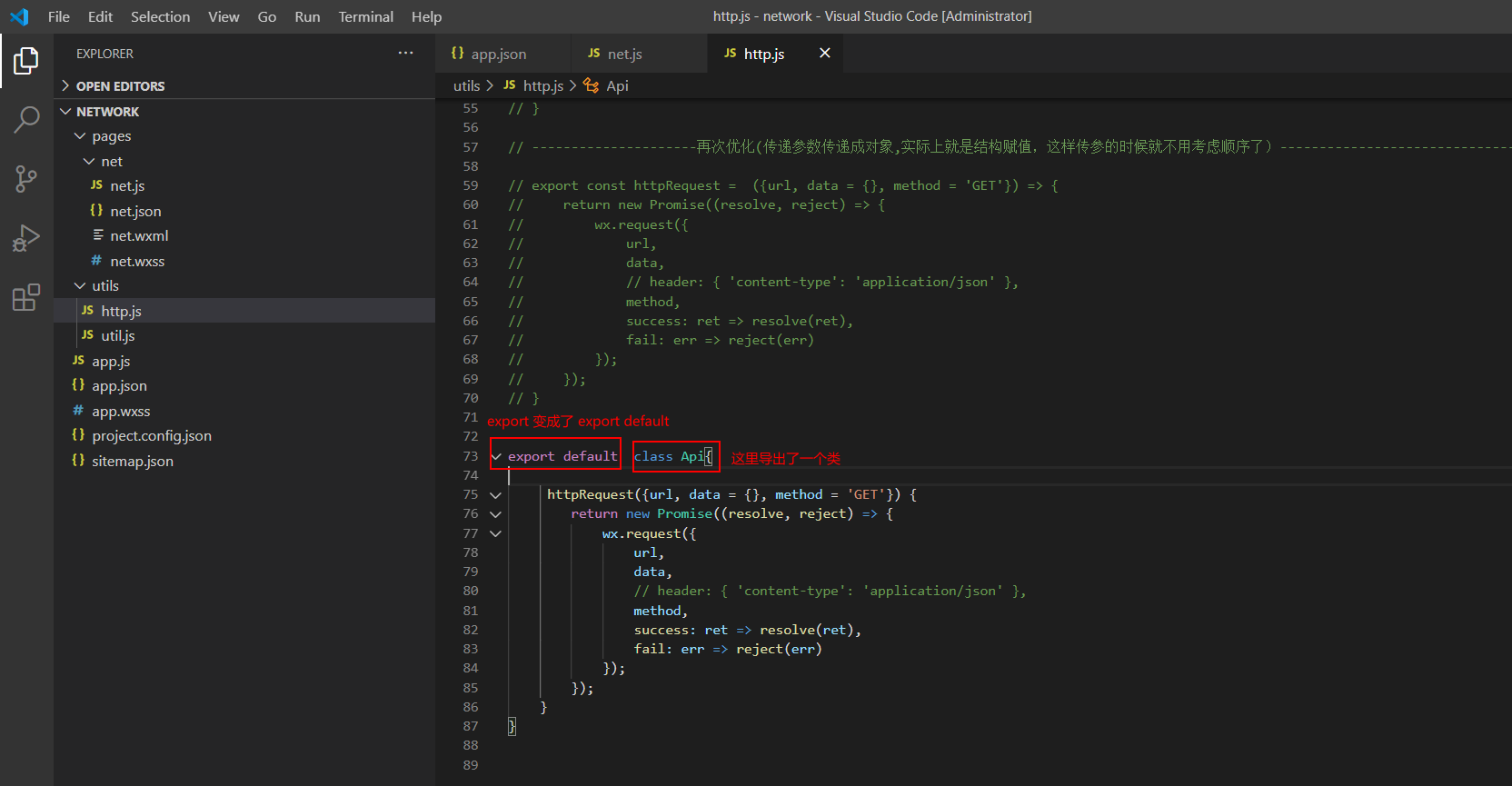Click the utils breadcrumb segment
The height and width of the screenshot is (786, 1512).
[466, 85]
